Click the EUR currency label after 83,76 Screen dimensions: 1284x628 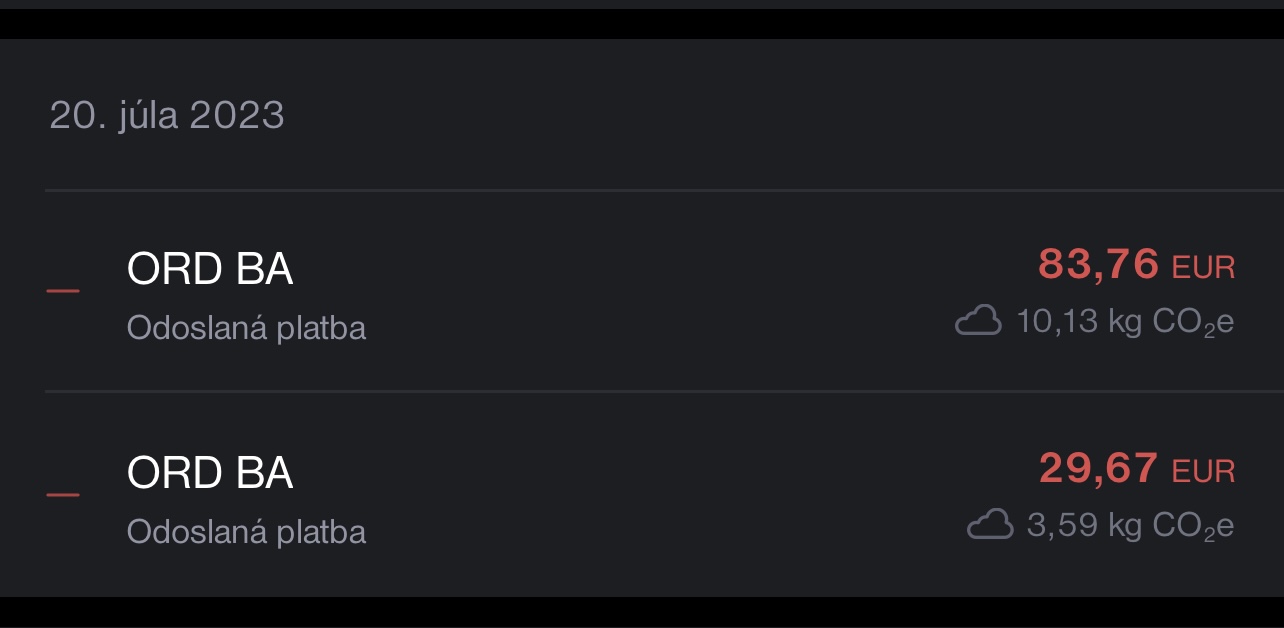pos(1204,268)
